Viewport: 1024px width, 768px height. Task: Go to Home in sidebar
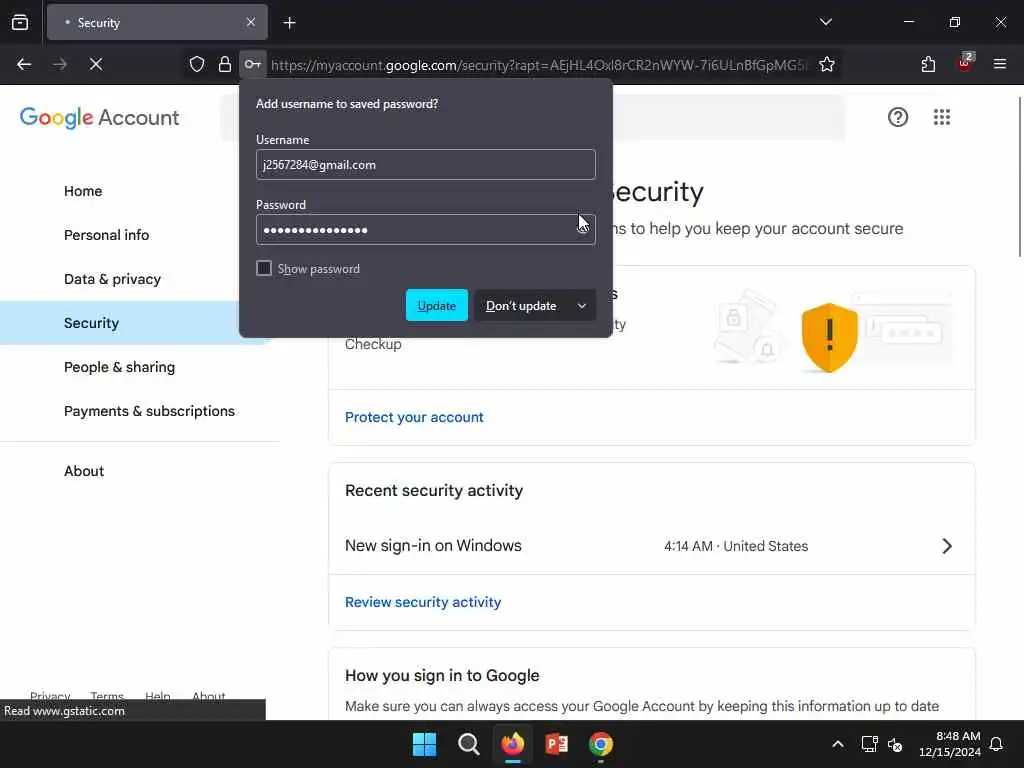click(x=83, y=191)
